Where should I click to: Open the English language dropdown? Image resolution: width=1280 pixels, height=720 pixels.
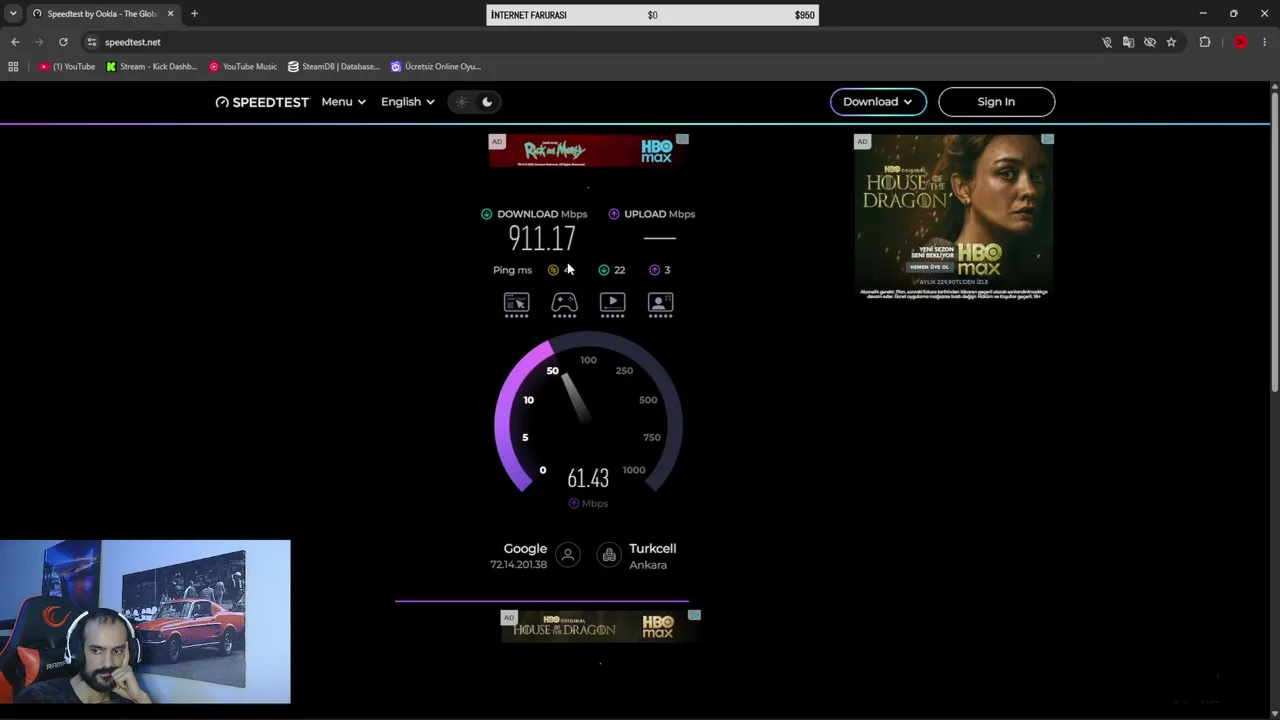pyautogui.click(x=407, y=102)
